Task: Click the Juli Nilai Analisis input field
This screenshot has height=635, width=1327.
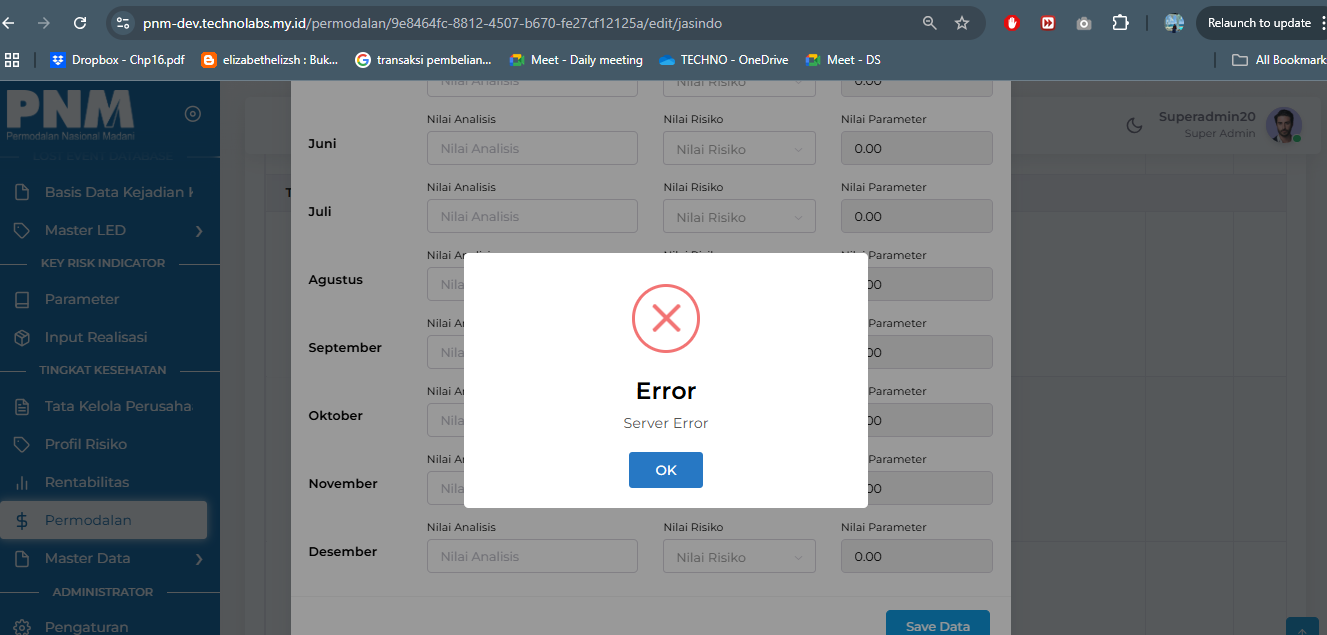Action: pyautogui.click(x=532, y=216)
